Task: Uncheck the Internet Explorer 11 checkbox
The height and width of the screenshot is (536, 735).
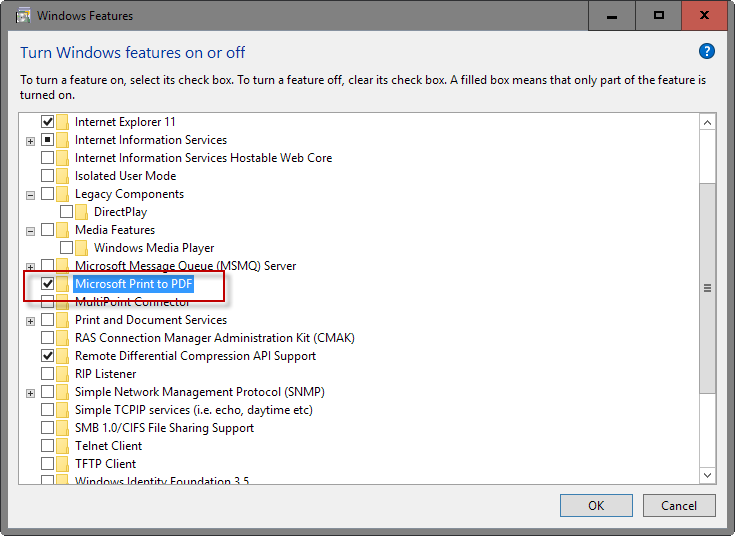Action: pyautogui.click(x=47, y=121)
